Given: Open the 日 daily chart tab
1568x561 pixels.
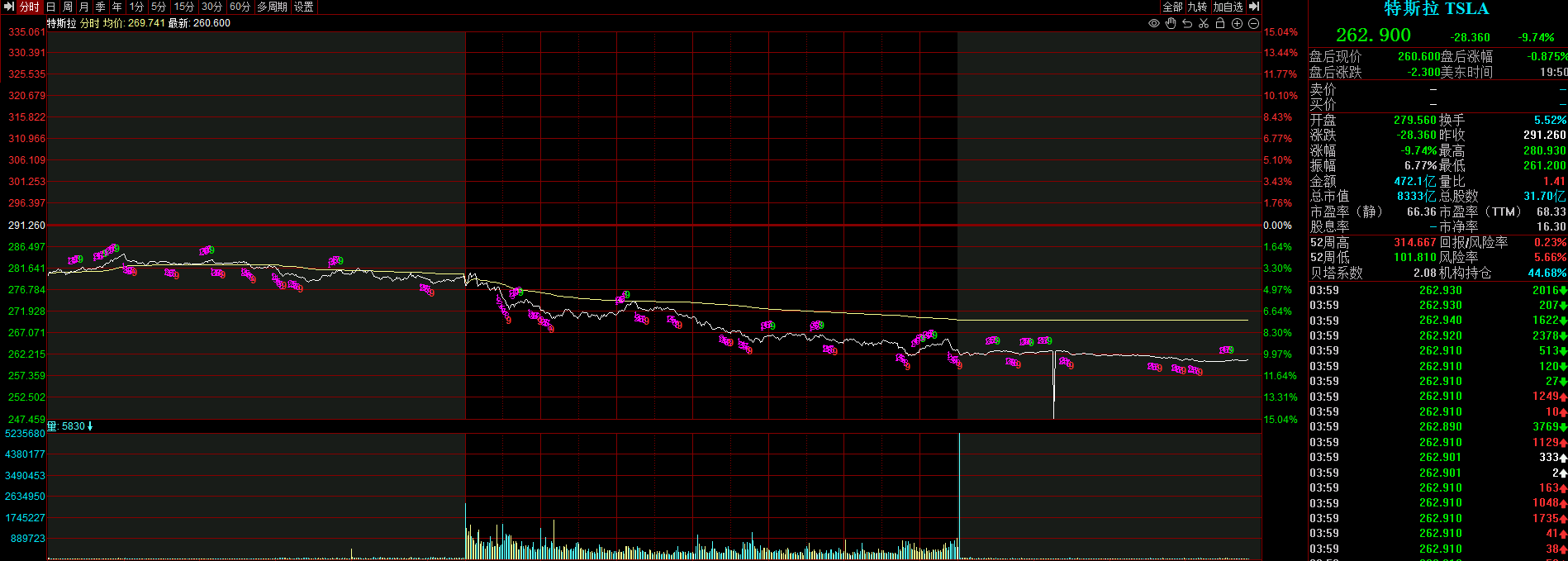Looking at the screenshot, I should [x=51, y=7].
